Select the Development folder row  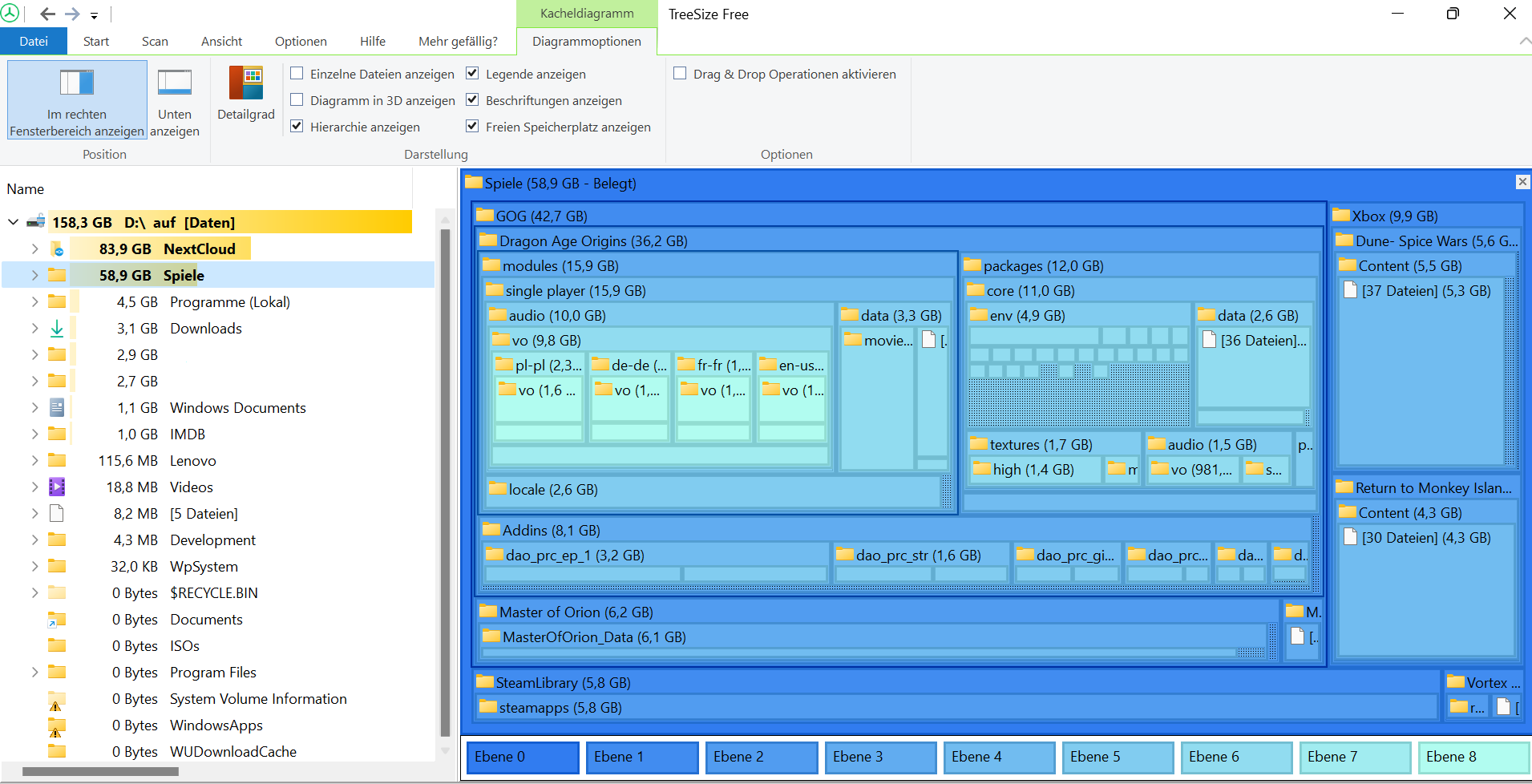(217, 540)
